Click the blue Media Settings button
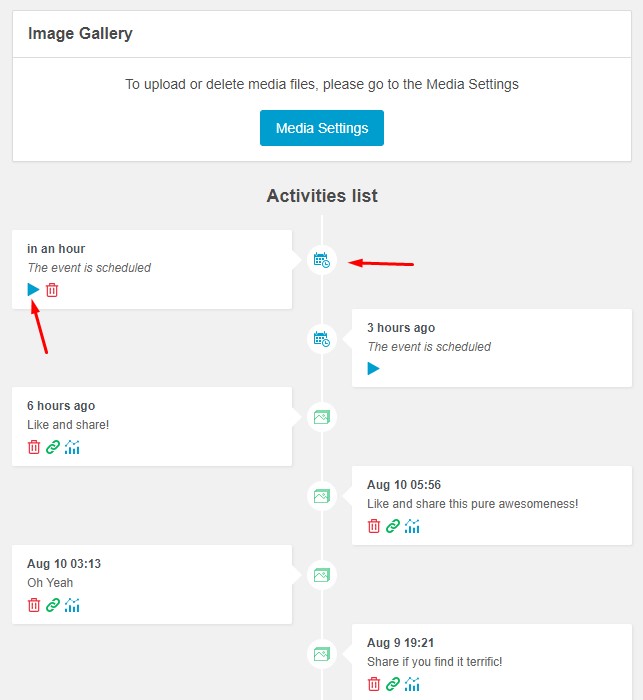Screen dimensions: 643x700 322,128
